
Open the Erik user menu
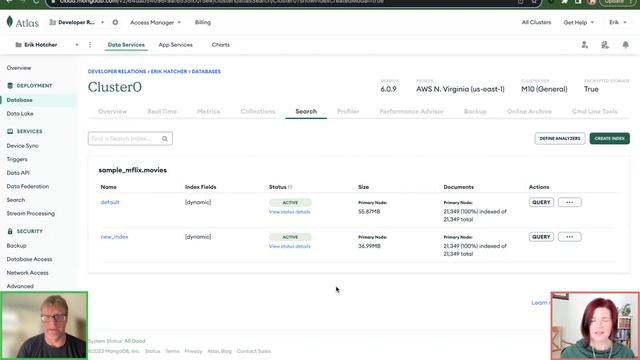click(618, 22)
